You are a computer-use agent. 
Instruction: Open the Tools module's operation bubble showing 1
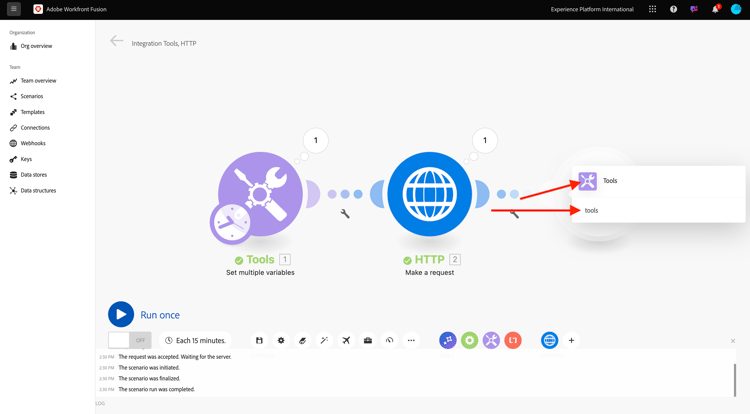(316, 141)
